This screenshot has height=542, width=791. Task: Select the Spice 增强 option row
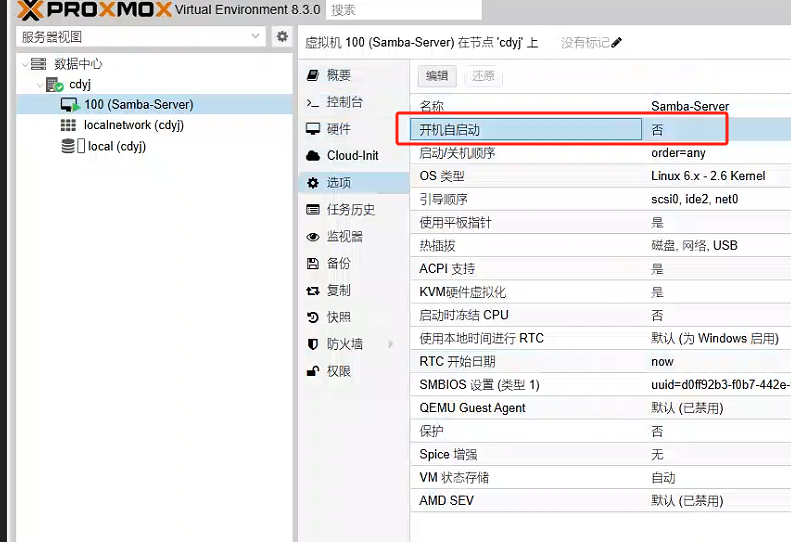tap(600, 454)
